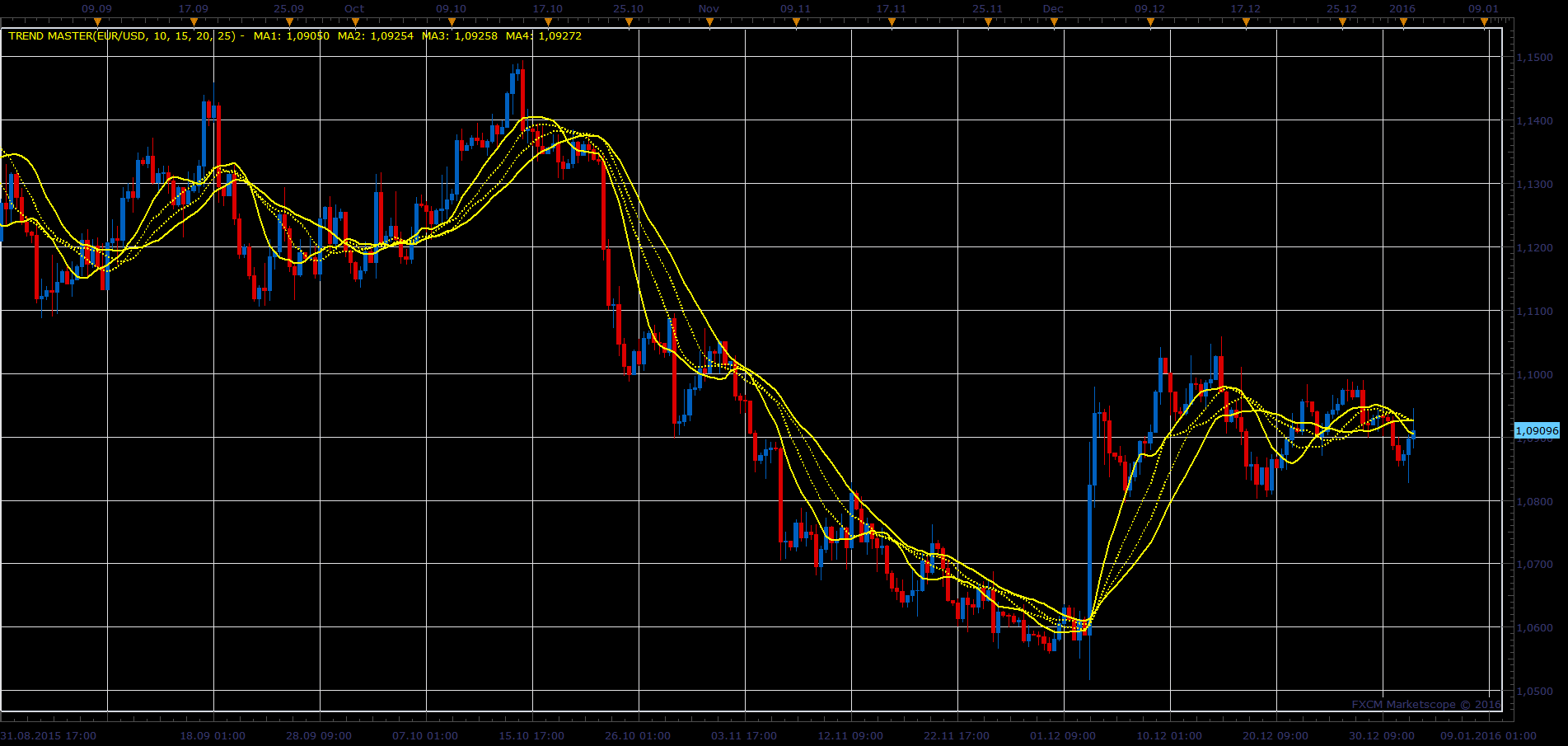Click the 1,0800 price axis label
This screenshot has width=1568, height=746.
click(1534, 501)
